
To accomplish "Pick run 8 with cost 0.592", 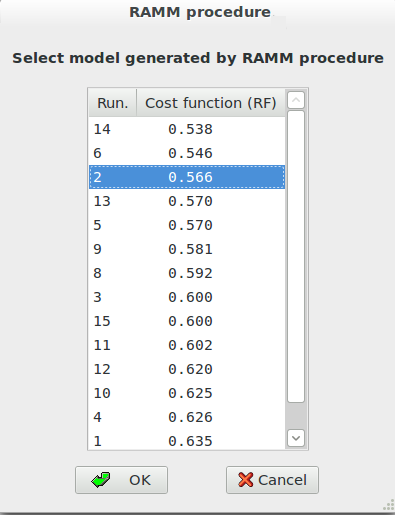I will [x=187, y=273].
